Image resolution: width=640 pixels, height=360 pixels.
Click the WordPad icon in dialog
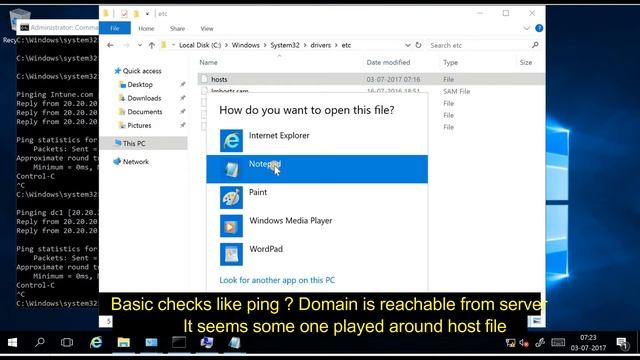point(231,254)
